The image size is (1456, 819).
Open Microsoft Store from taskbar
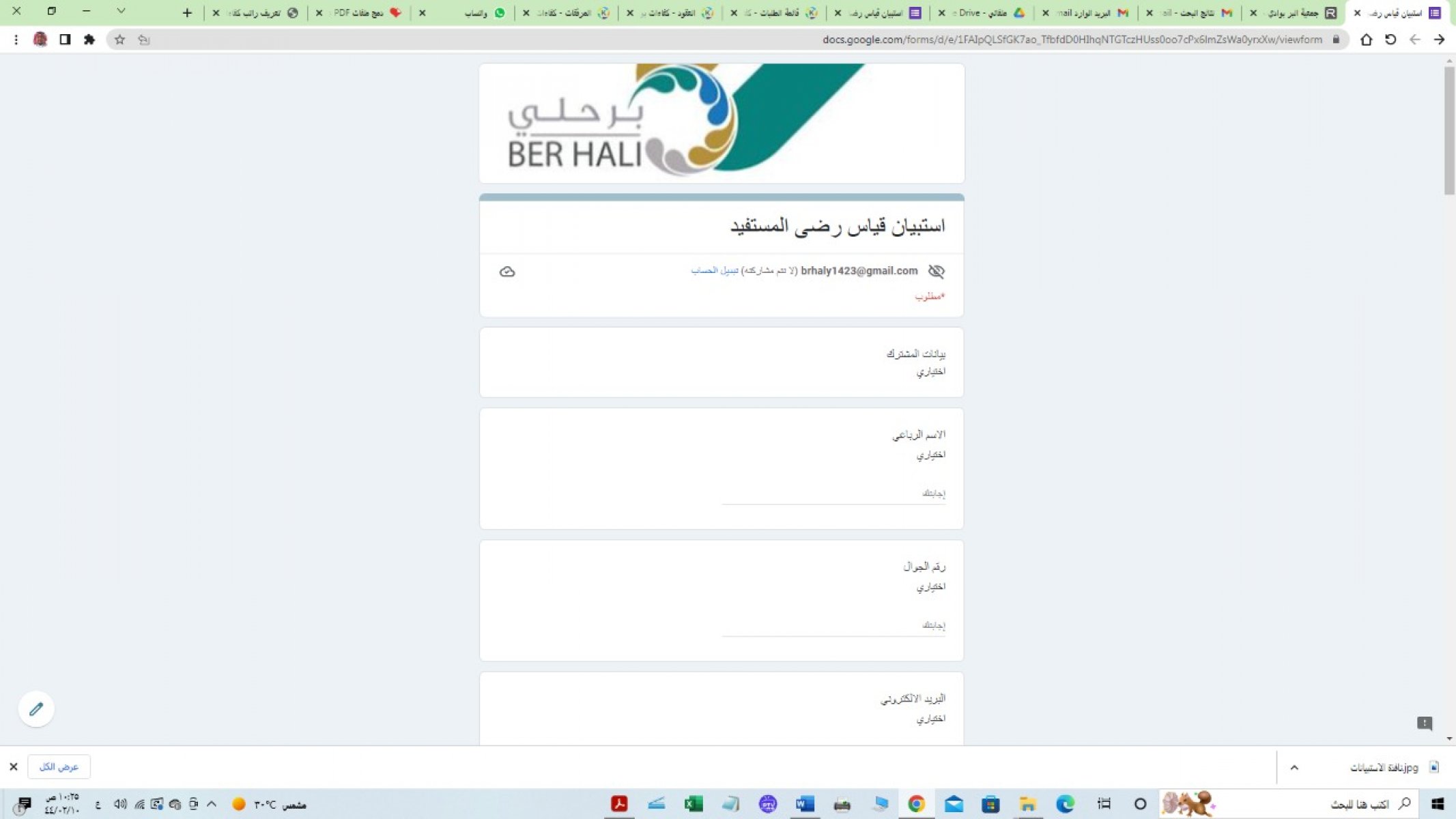point(990,804)
